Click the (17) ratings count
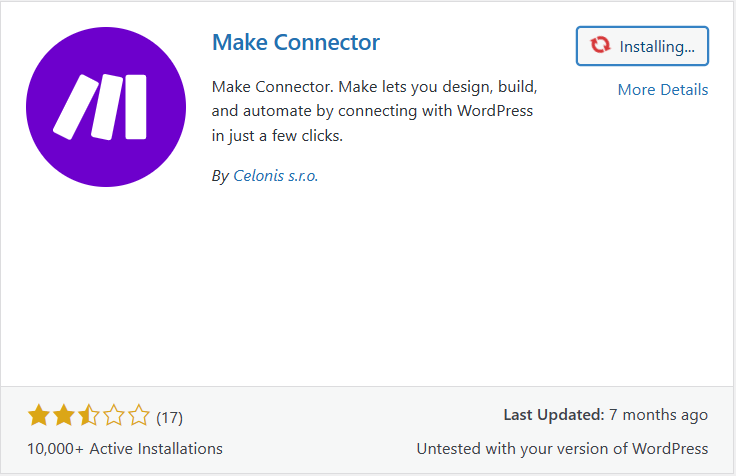 [169, 417]
